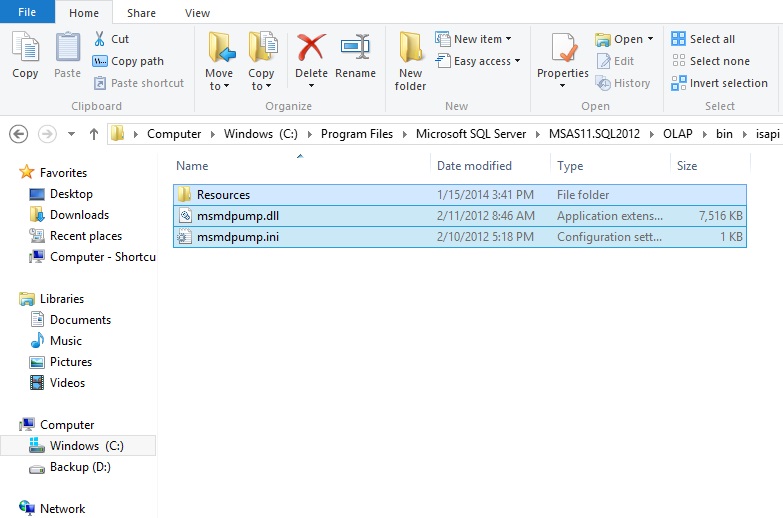Select the Resources folder row
Viewport: 783px width, 518px height.
(460, 195)
